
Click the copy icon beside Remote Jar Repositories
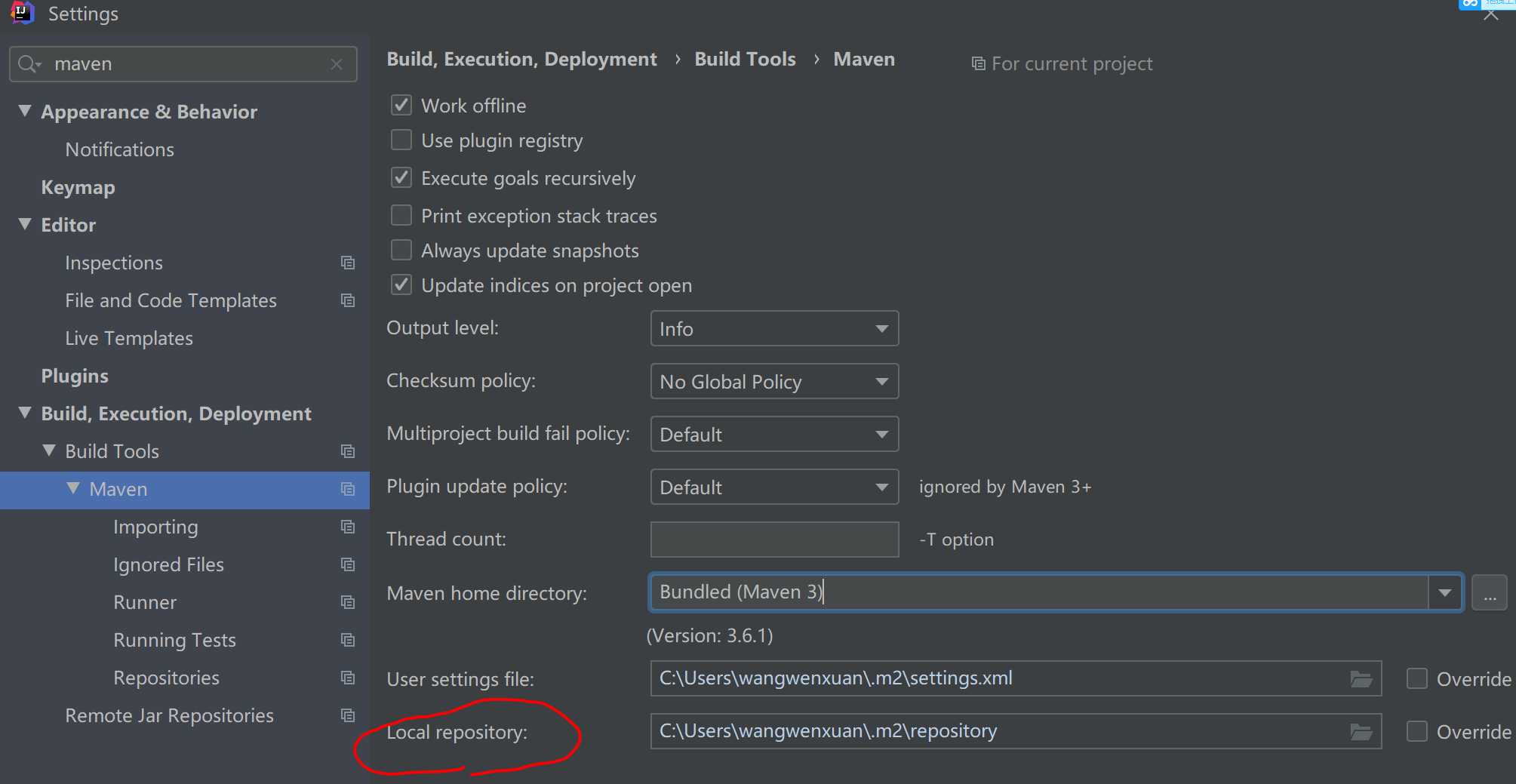point(347,715)
